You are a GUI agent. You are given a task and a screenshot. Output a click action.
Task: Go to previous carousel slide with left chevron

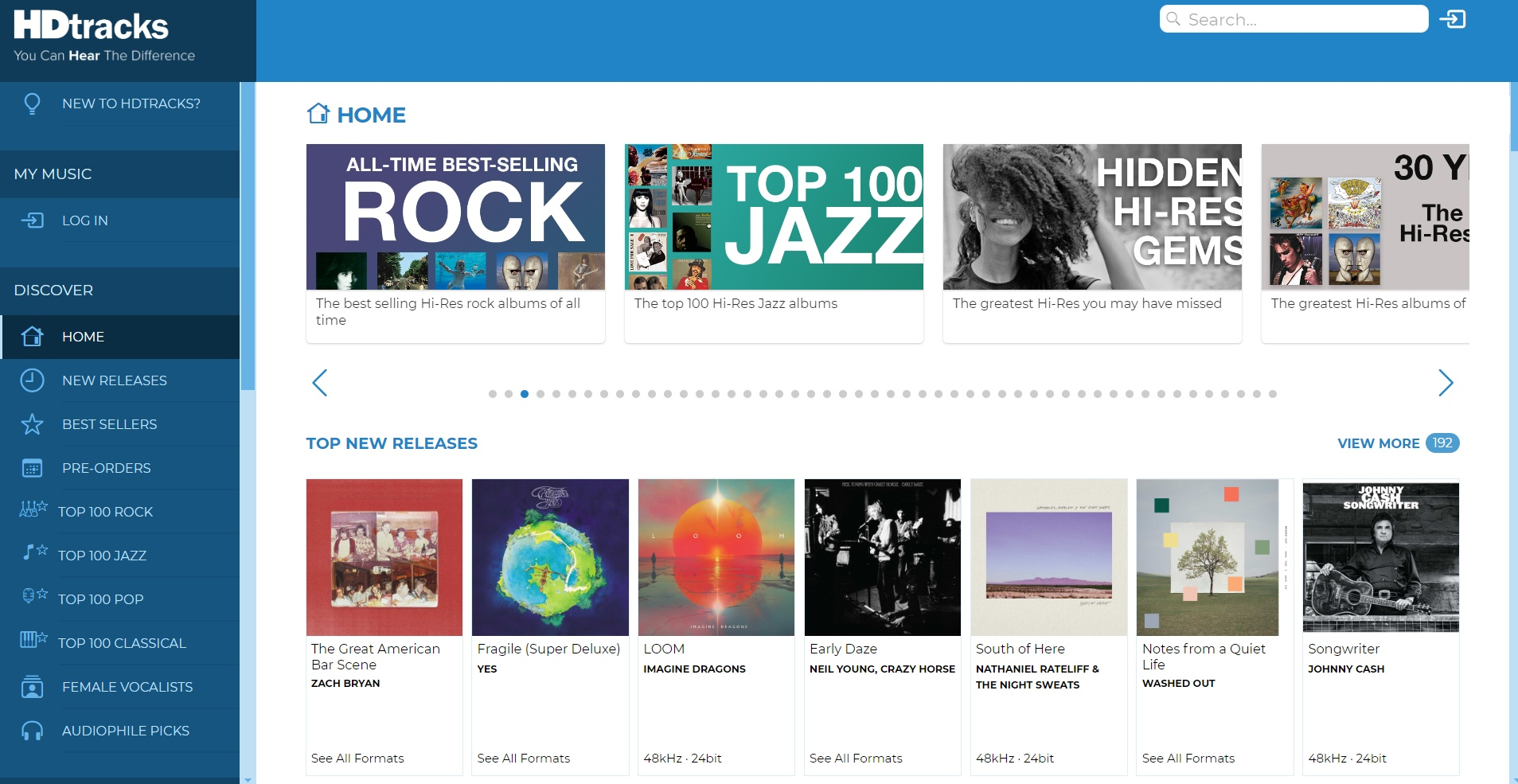click(320, 383)
